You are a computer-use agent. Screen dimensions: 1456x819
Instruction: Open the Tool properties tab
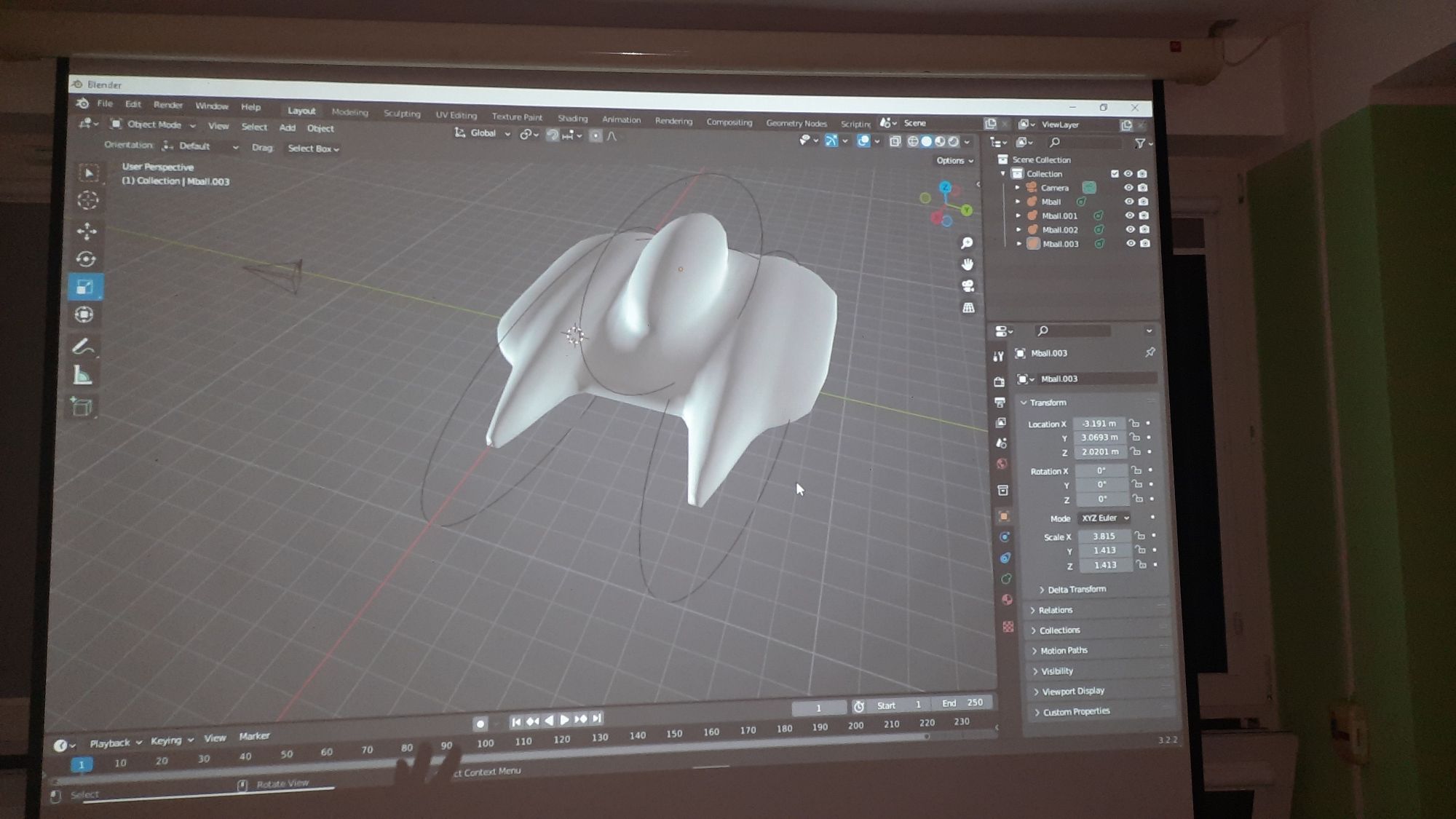pyautogui.click(x=998, y=356)
